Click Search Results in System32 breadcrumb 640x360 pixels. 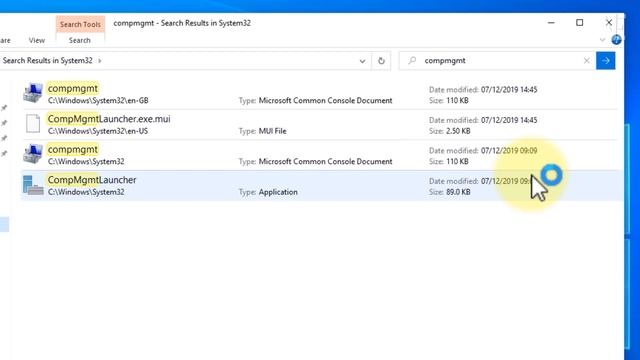[x=48, y=60]
